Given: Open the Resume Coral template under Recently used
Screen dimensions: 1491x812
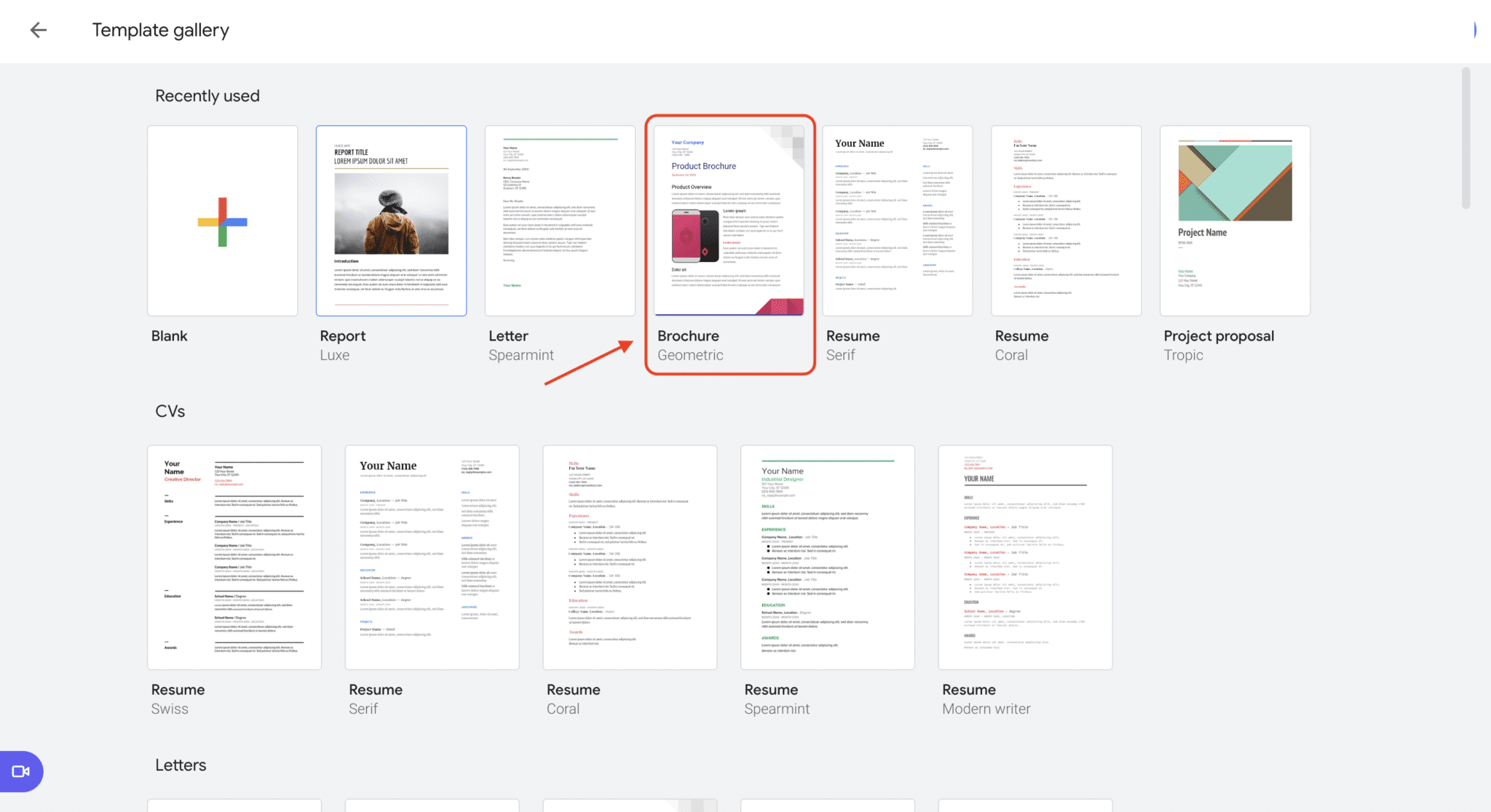Looking at the screenshot, I should pyautogui.click(x=1066, y=220).
